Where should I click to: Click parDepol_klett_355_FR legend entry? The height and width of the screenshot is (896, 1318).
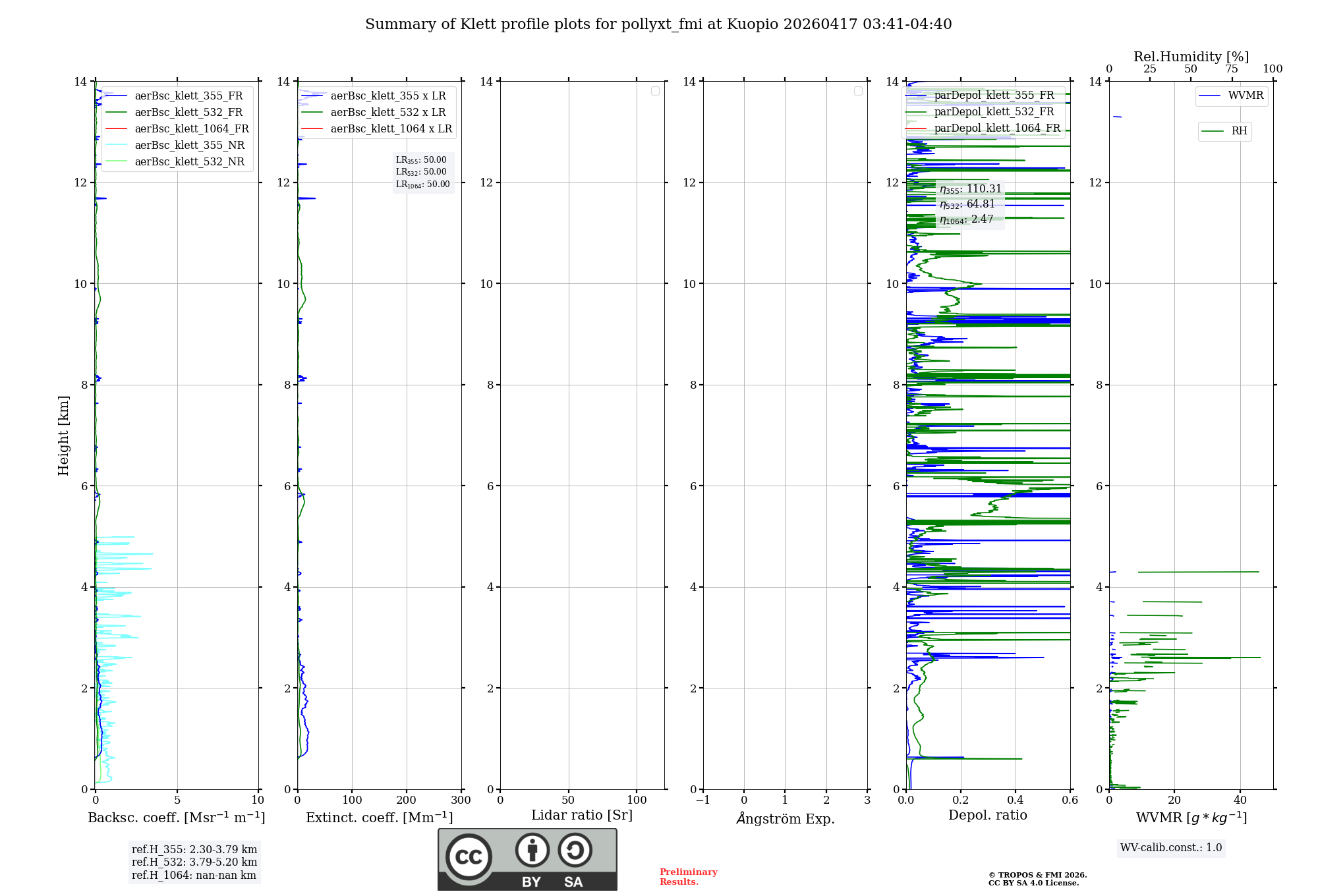(x=993, y=96)
